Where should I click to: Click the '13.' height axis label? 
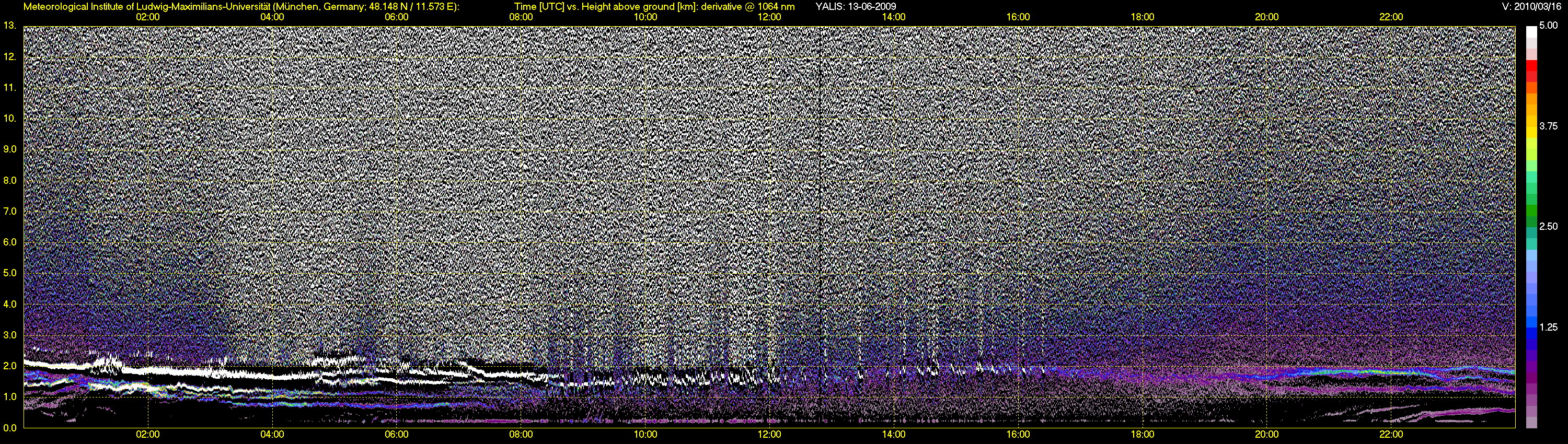pyautogui.click(x=9, y=26)
